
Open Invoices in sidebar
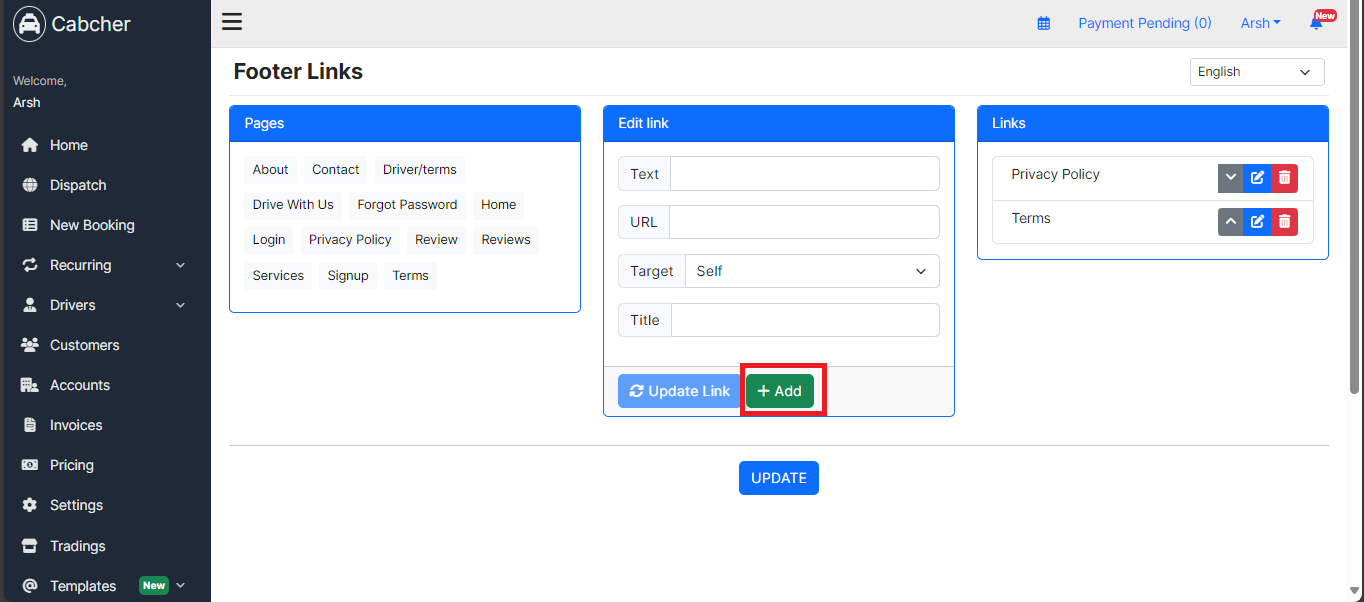(x=76, y=425)
